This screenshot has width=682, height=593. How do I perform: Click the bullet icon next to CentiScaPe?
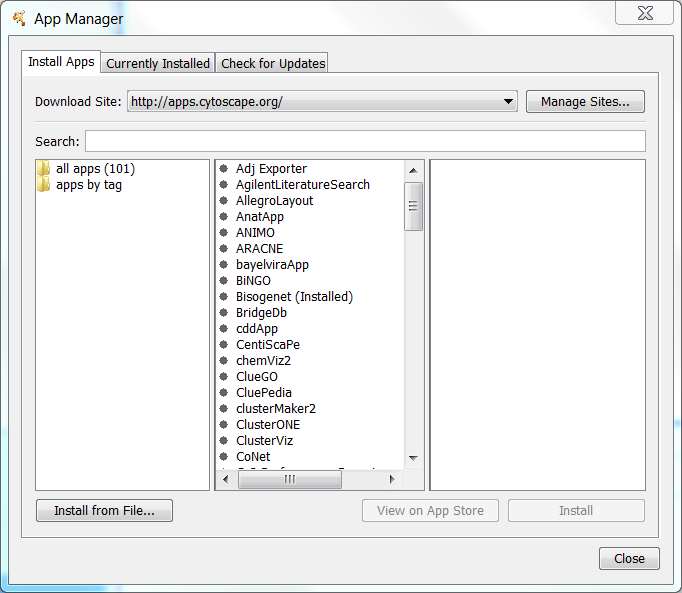(x=225, y=345)
